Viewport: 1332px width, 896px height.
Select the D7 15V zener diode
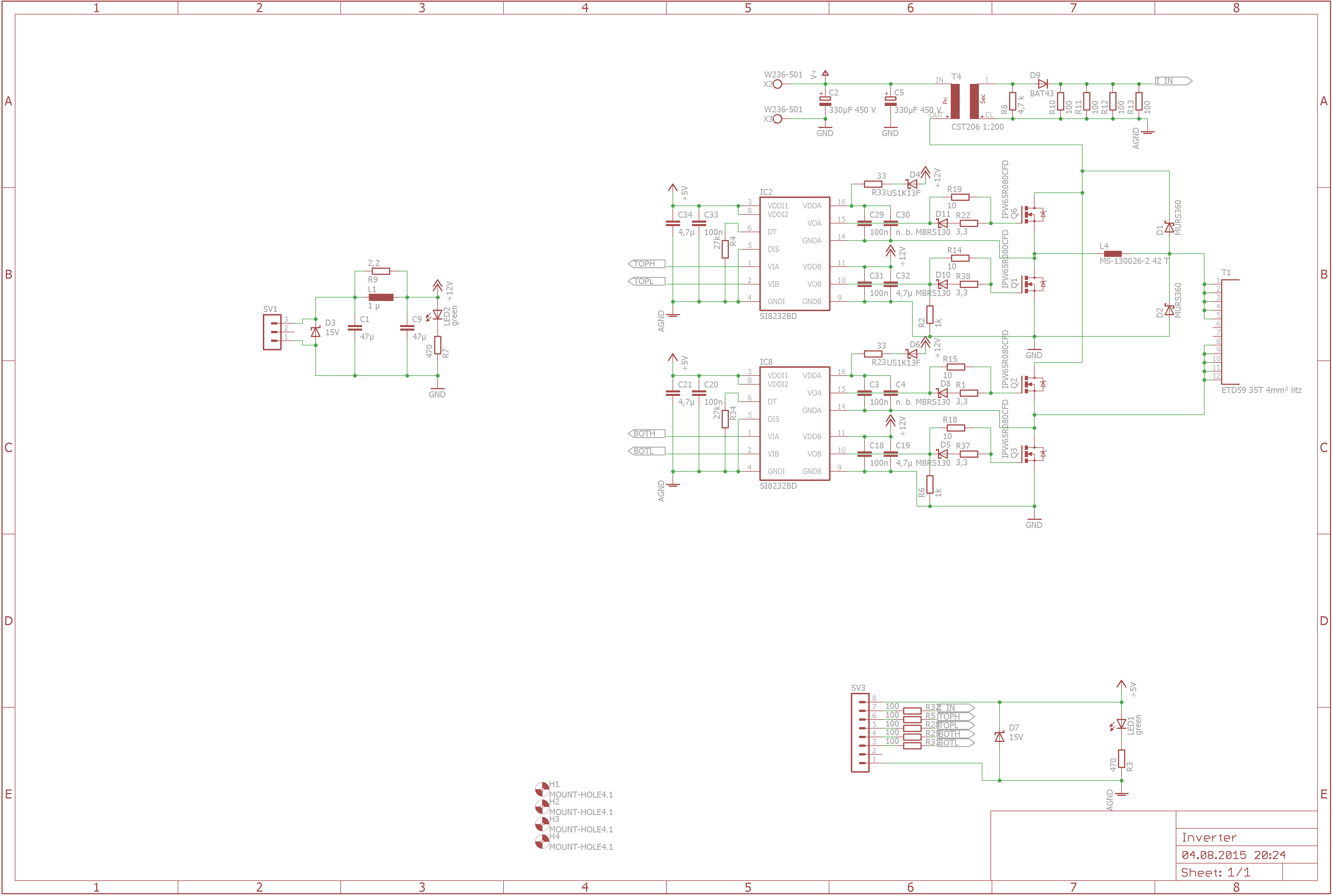point(999,737)
